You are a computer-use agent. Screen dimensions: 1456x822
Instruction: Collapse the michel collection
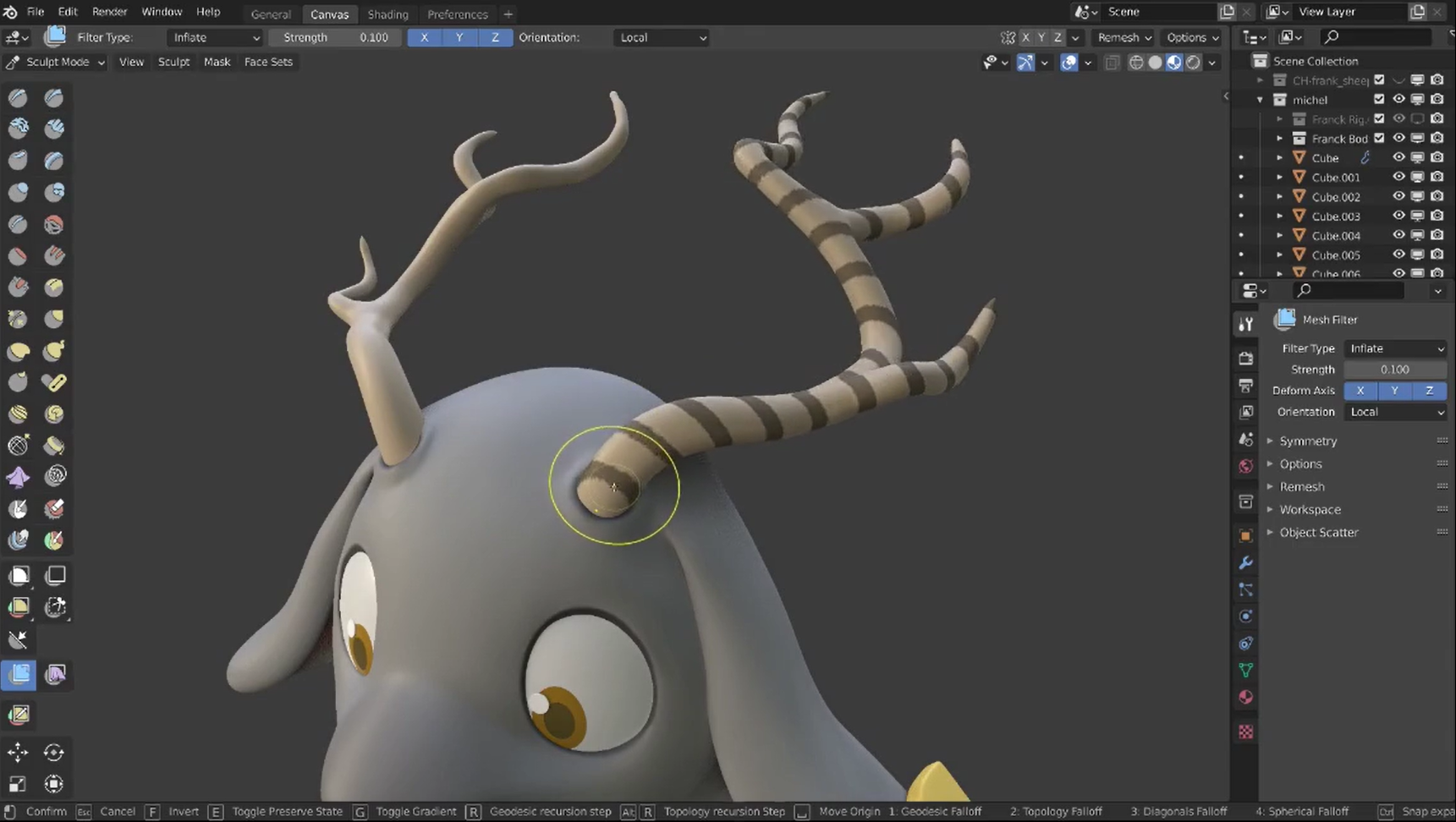pyautogui.click(x=1259, y=99)
